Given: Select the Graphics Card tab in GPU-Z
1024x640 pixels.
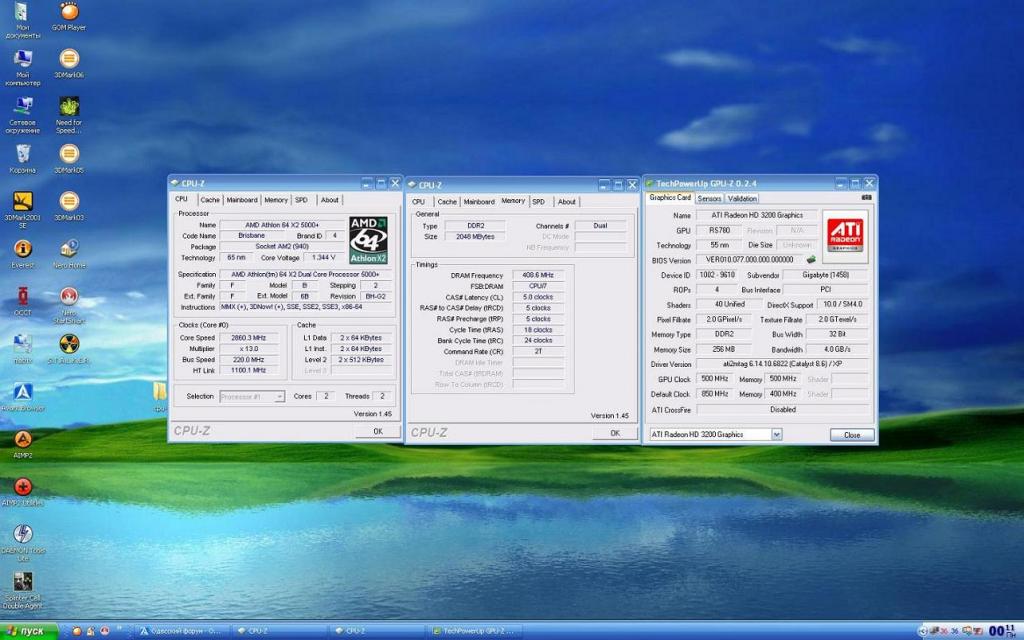Looking at the screenshot, I should coord(670,197).
